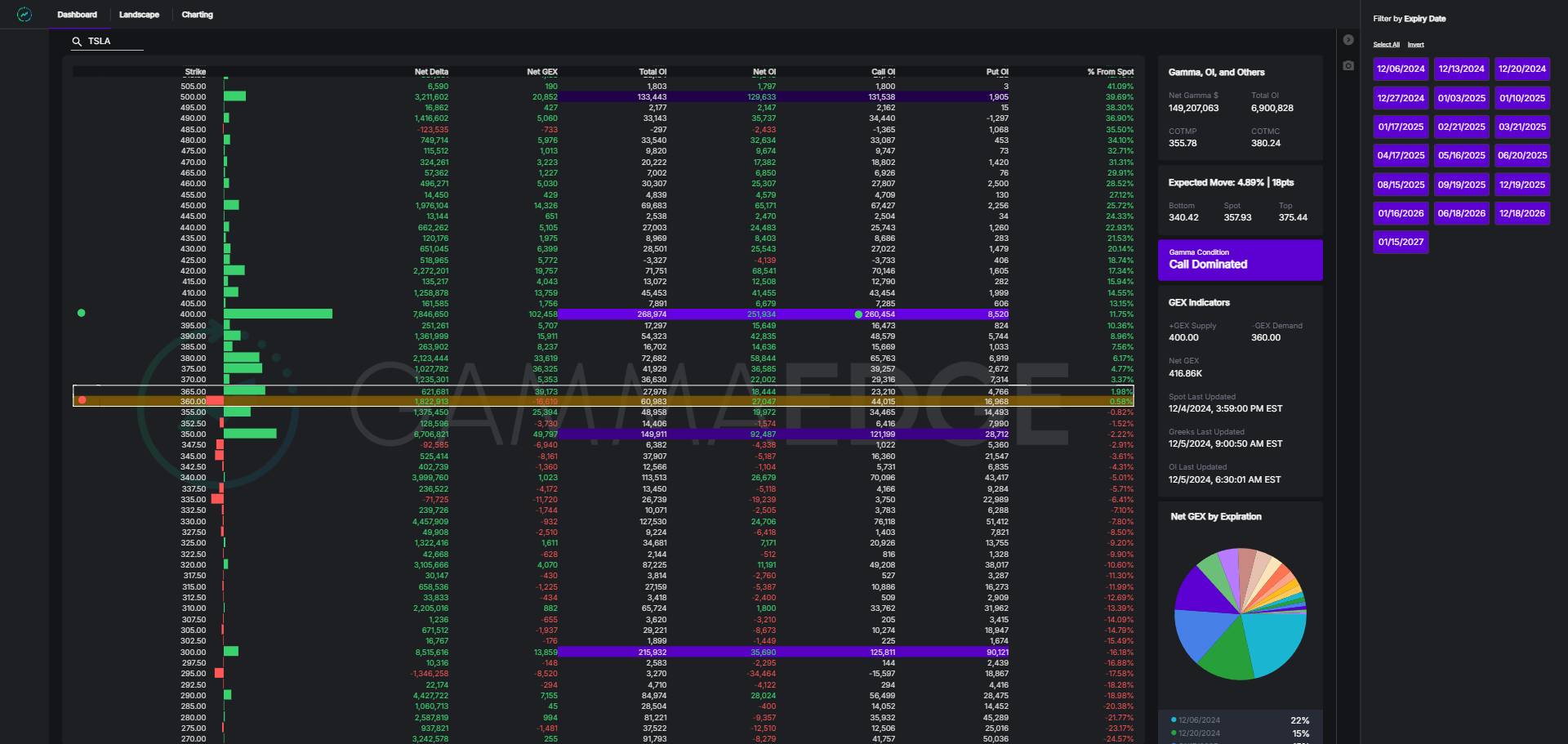The width and height of the screenshot is (1568, 744).
Task: Click the green dot marker at strike 400
Action: coord(81,313)
